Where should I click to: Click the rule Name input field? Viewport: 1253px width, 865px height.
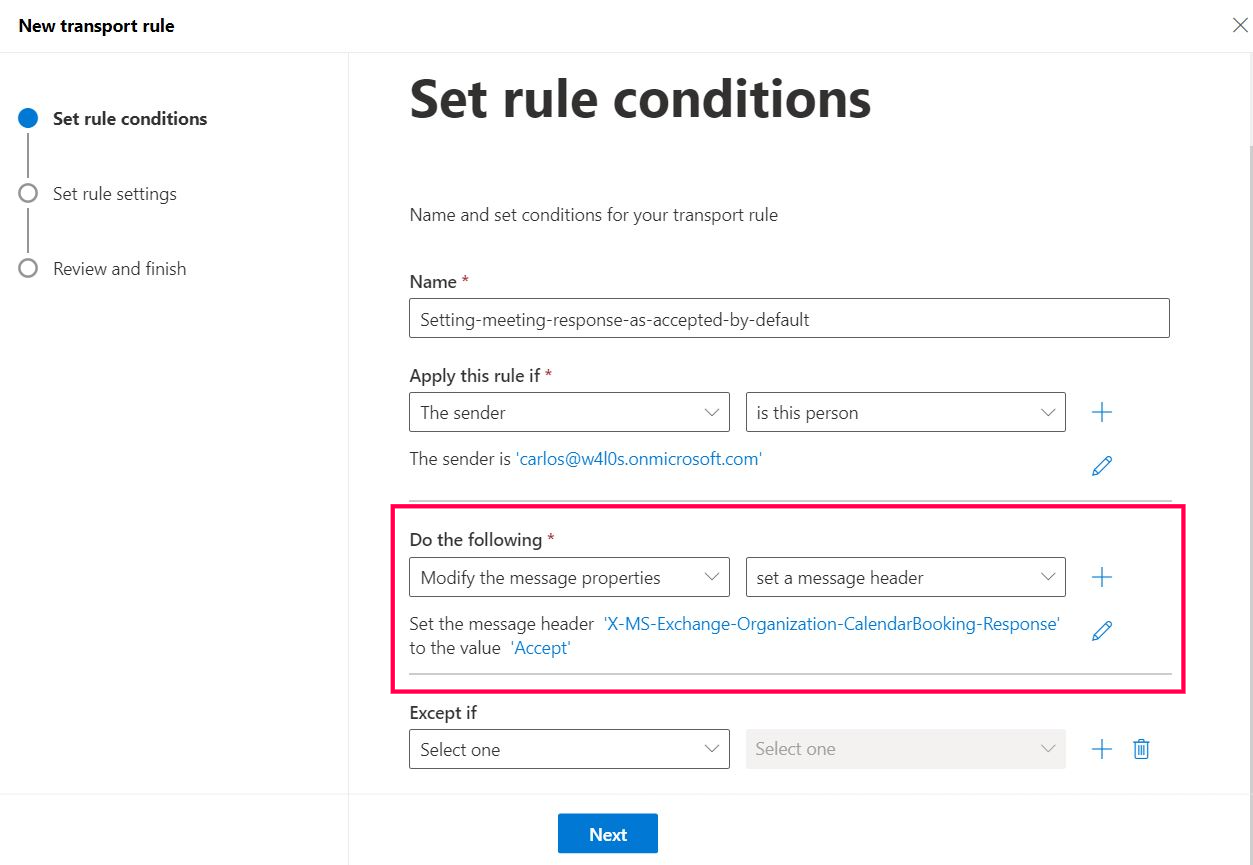tap(789, 320)
